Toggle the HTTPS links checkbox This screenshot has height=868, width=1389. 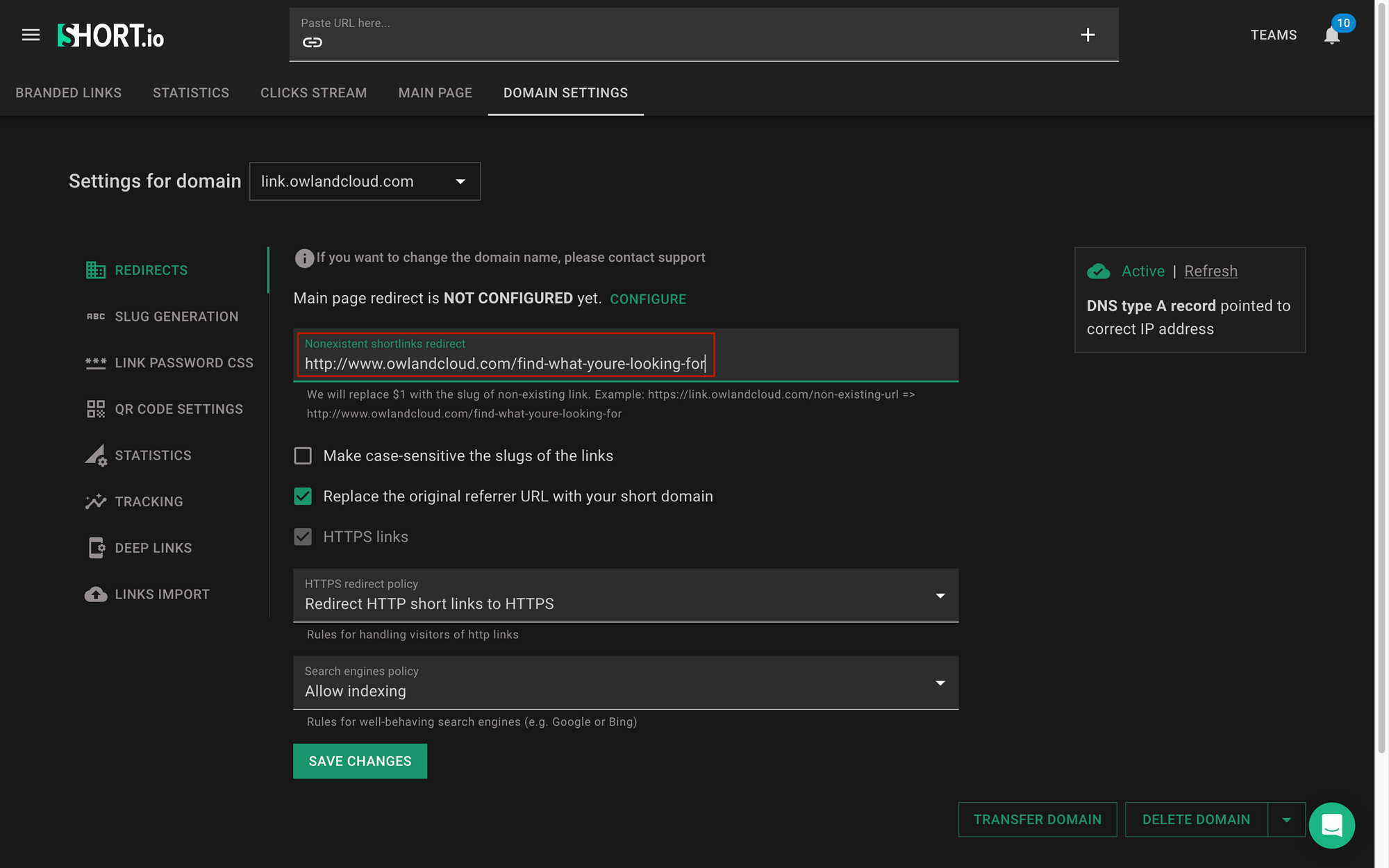pos(303,537)
